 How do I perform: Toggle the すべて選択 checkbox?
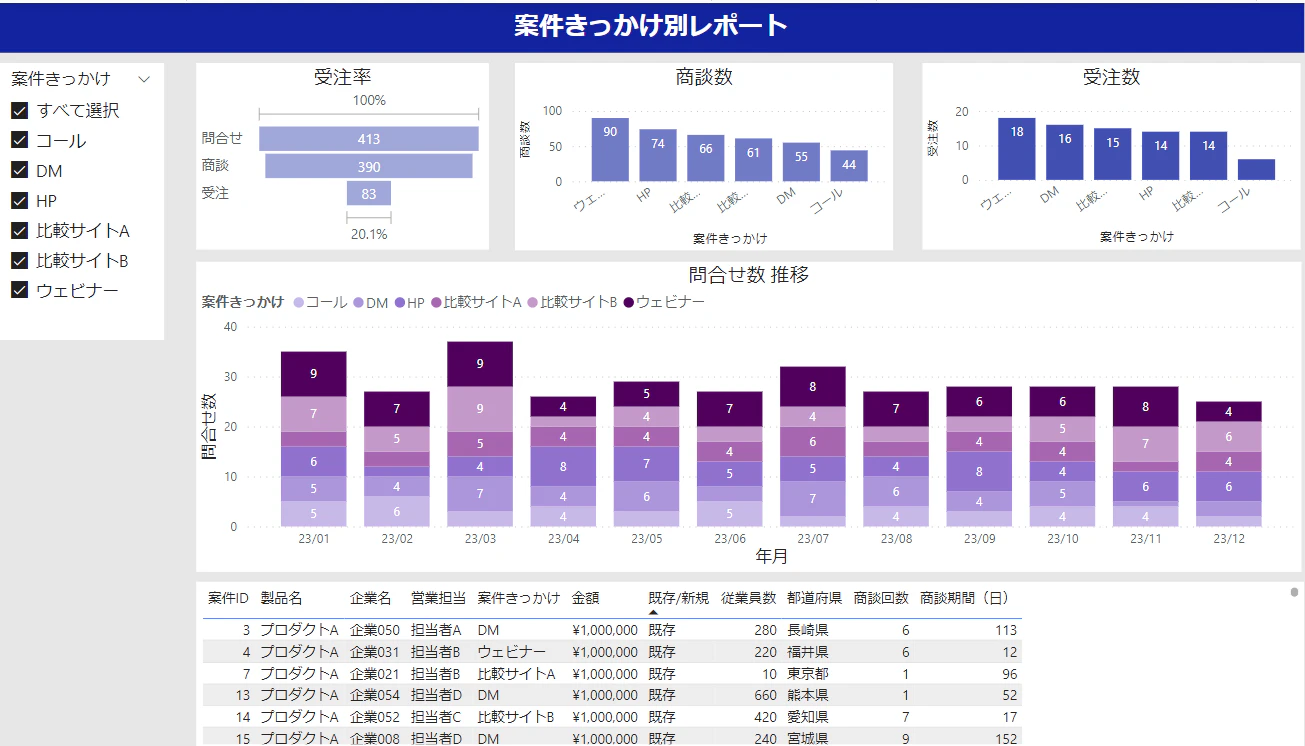[x=19, y=111]
